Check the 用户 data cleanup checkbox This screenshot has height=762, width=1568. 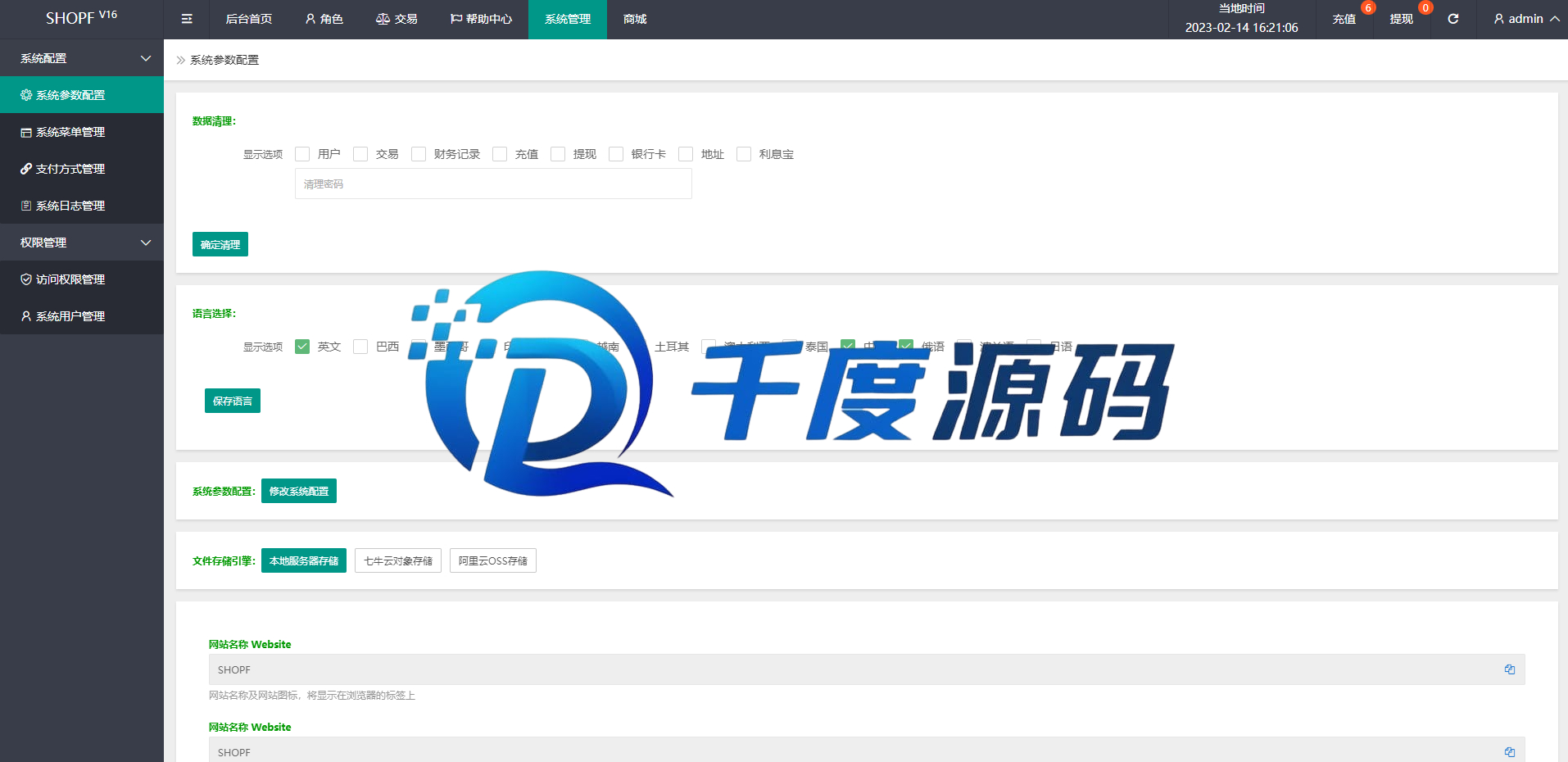(x=302, y=154)
